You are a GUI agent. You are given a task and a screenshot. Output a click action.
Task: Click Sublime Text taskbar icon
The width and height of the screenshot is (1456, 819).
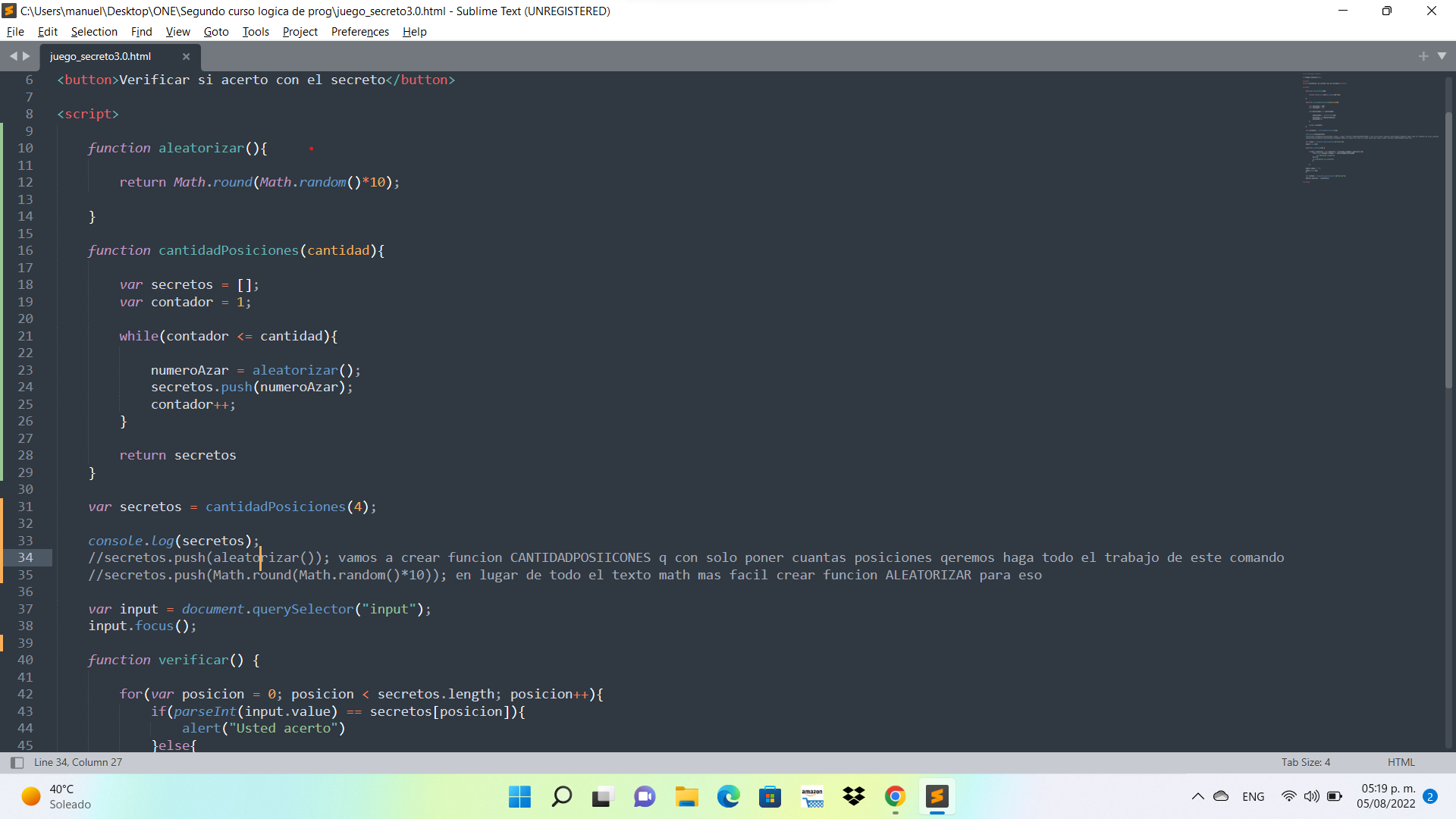click(937, 796)
